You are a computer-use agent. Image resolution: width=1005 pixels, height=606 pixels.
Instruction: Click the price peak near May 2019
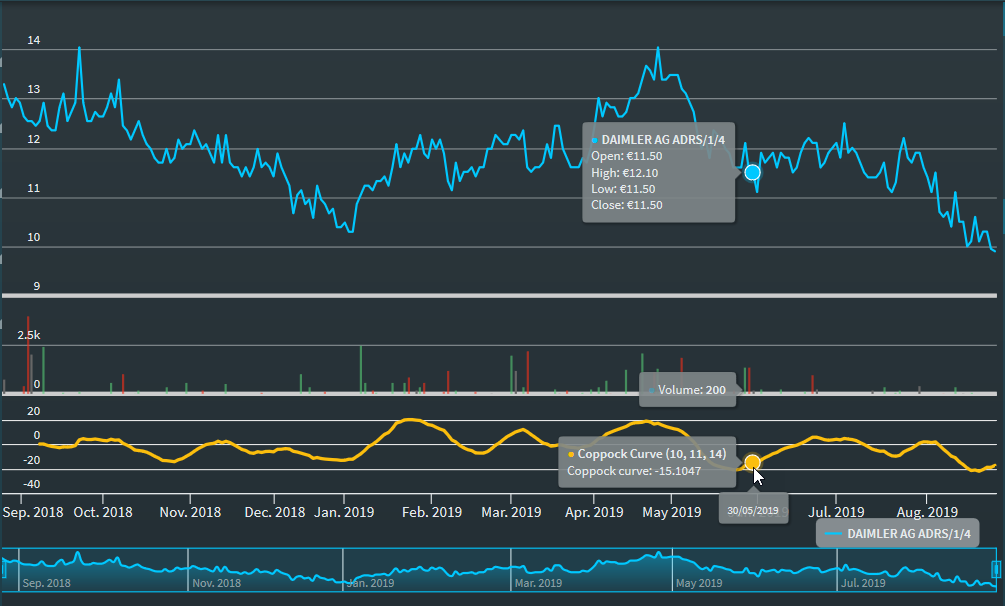point(657,48)
